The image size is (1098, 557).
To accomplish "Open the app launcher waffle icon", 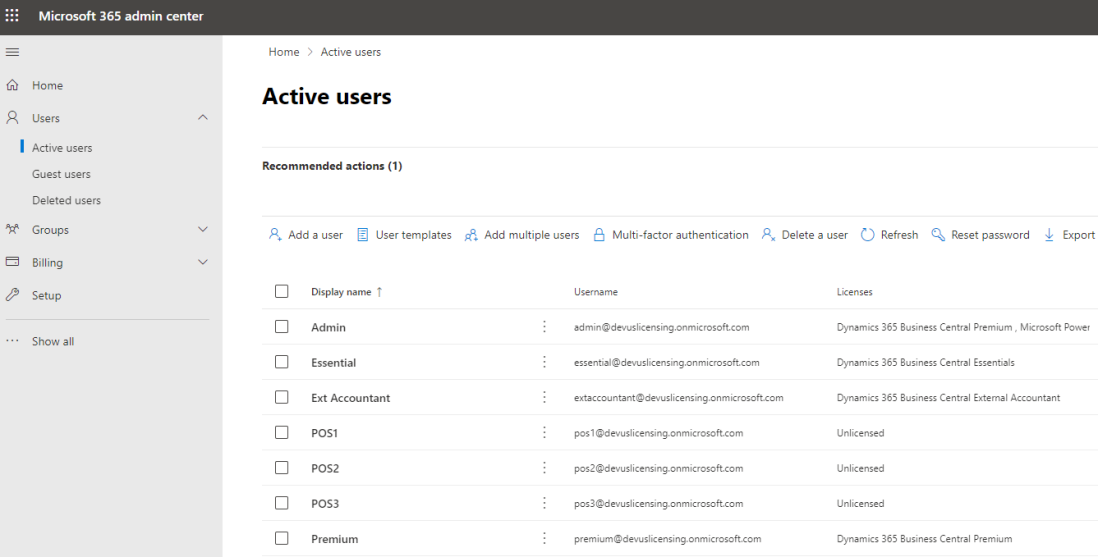I will pos(13,16).
